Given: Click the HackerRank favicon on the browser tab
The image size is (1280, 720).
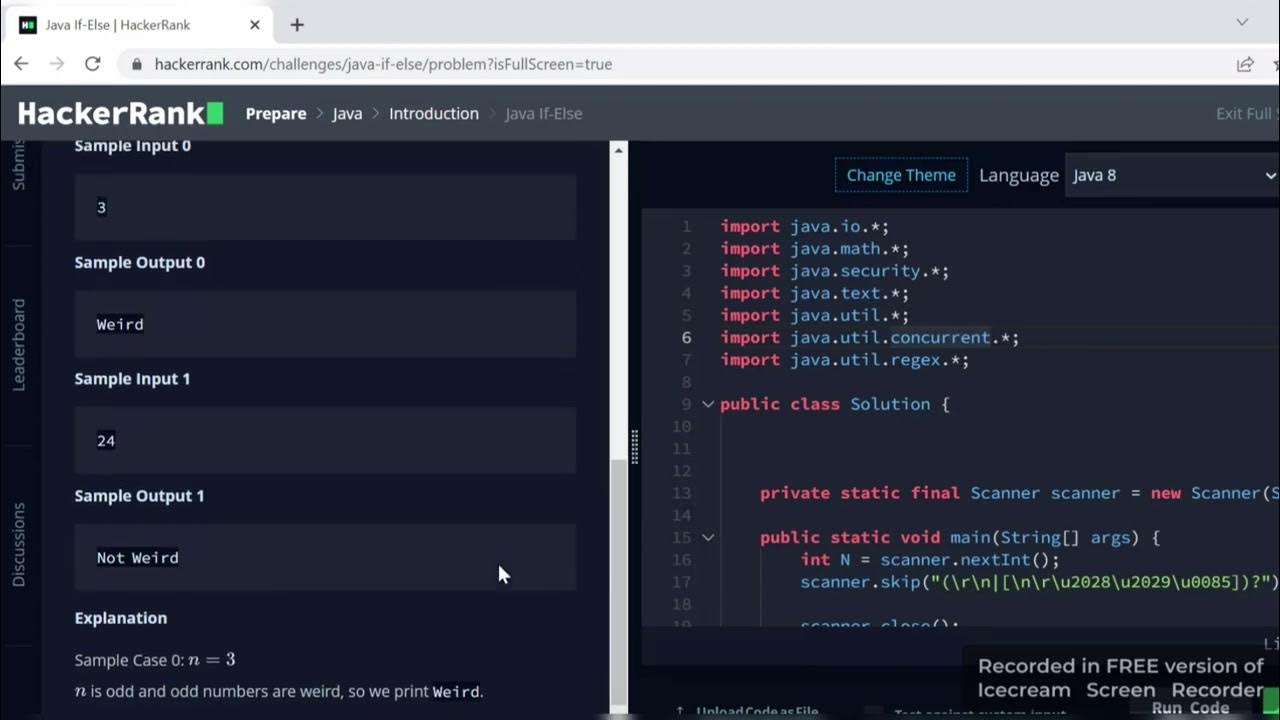Looking at the screenshot, I should click(28, 25).
